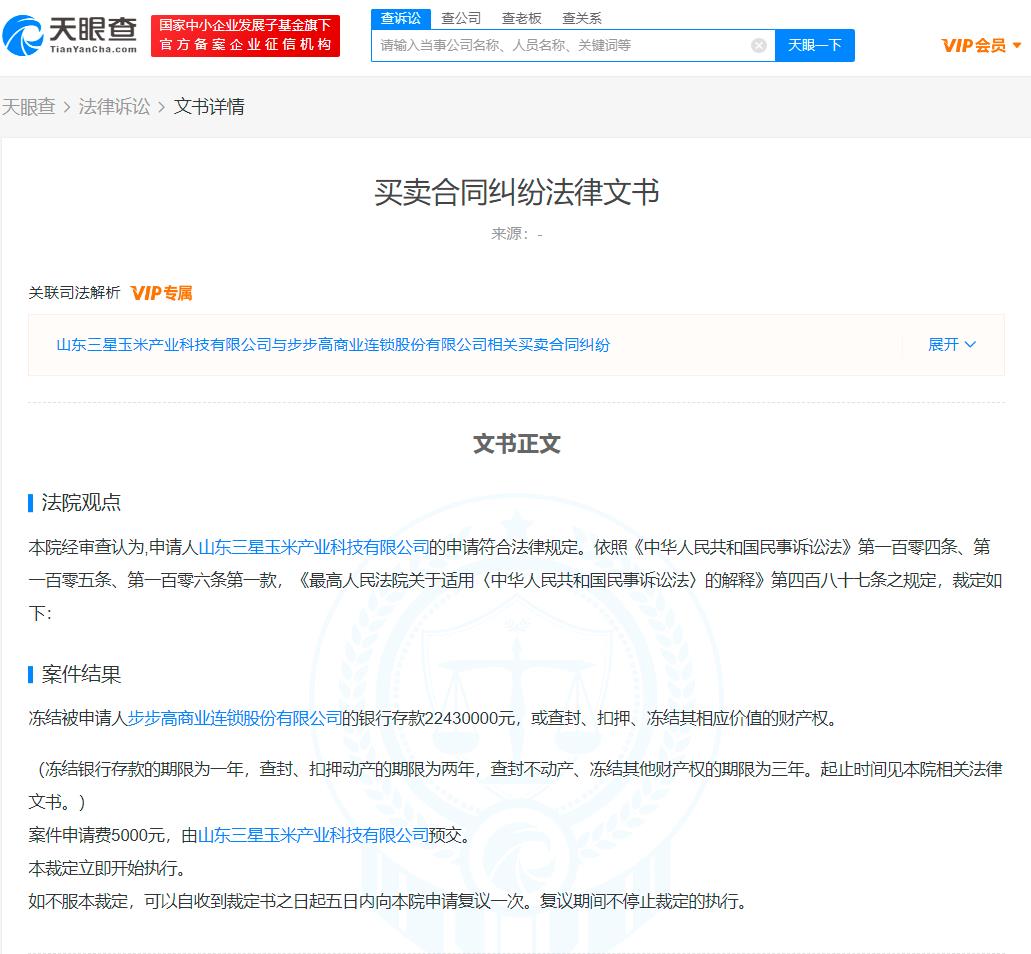Open 山东三星玉米产业科技有限公司 link after 案件申请费5000元
Viewport: 1031px width, 954px height.
(x=313, y=835)
